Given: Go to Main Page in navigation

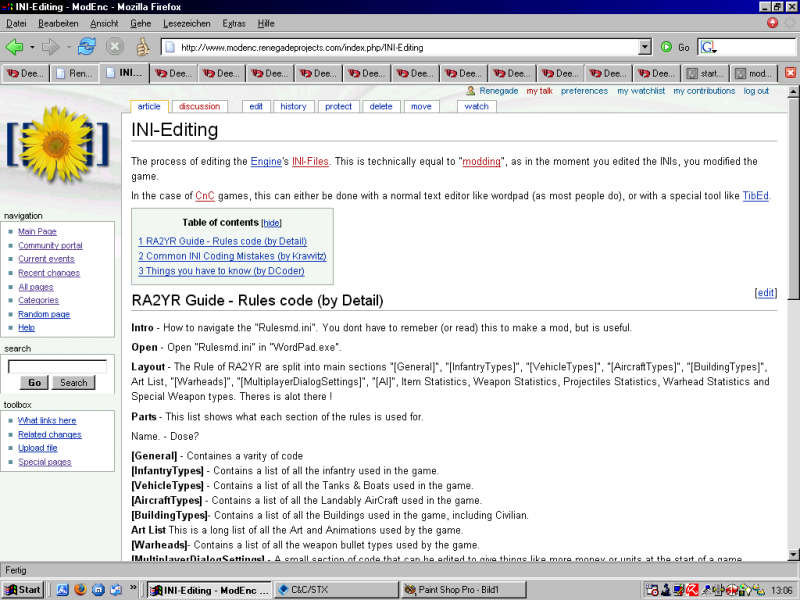Looking at the screenshot, I should (x=37, y=232).
